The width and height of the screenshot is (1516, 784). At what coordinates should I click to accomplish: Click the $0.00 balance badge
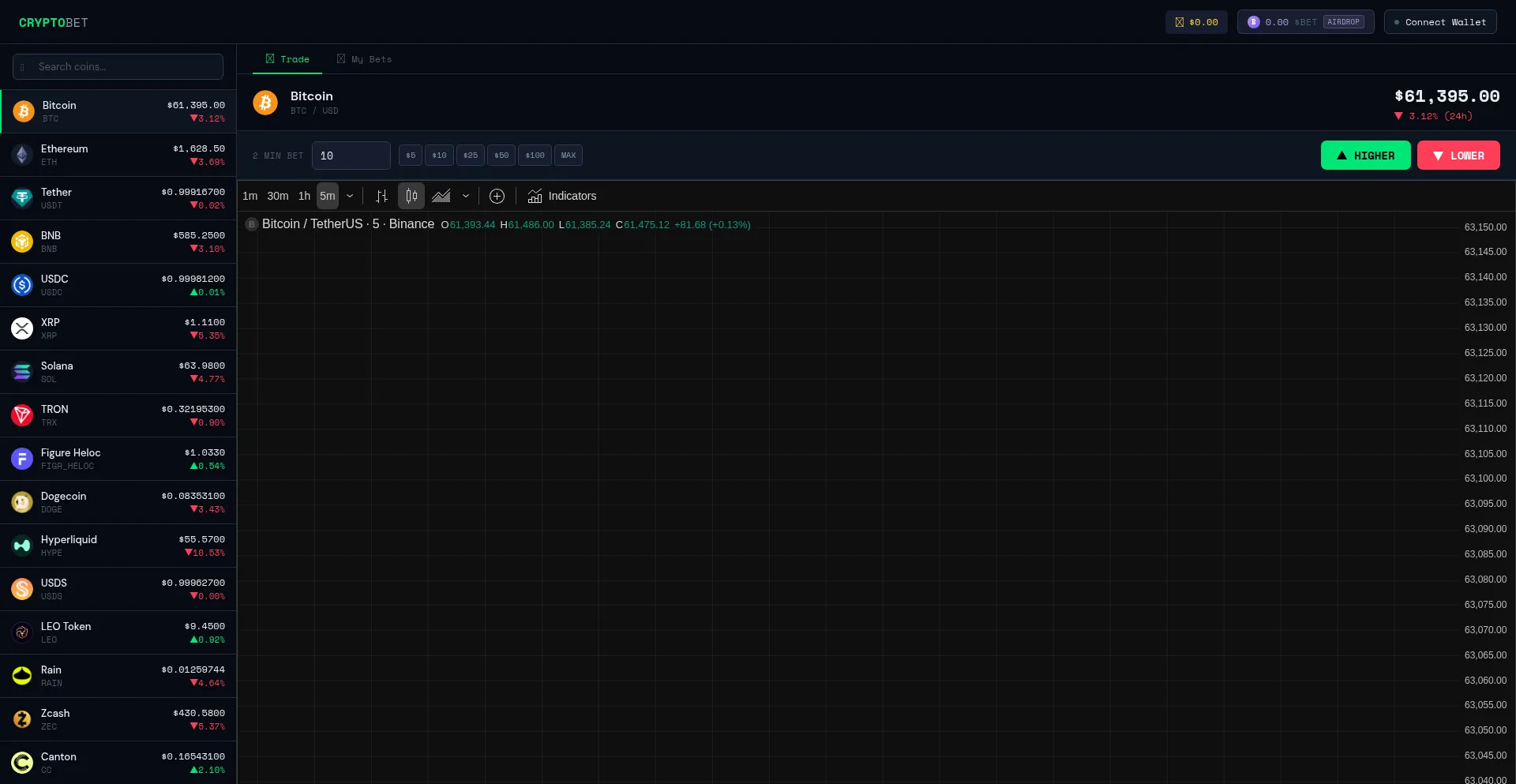1196,22
